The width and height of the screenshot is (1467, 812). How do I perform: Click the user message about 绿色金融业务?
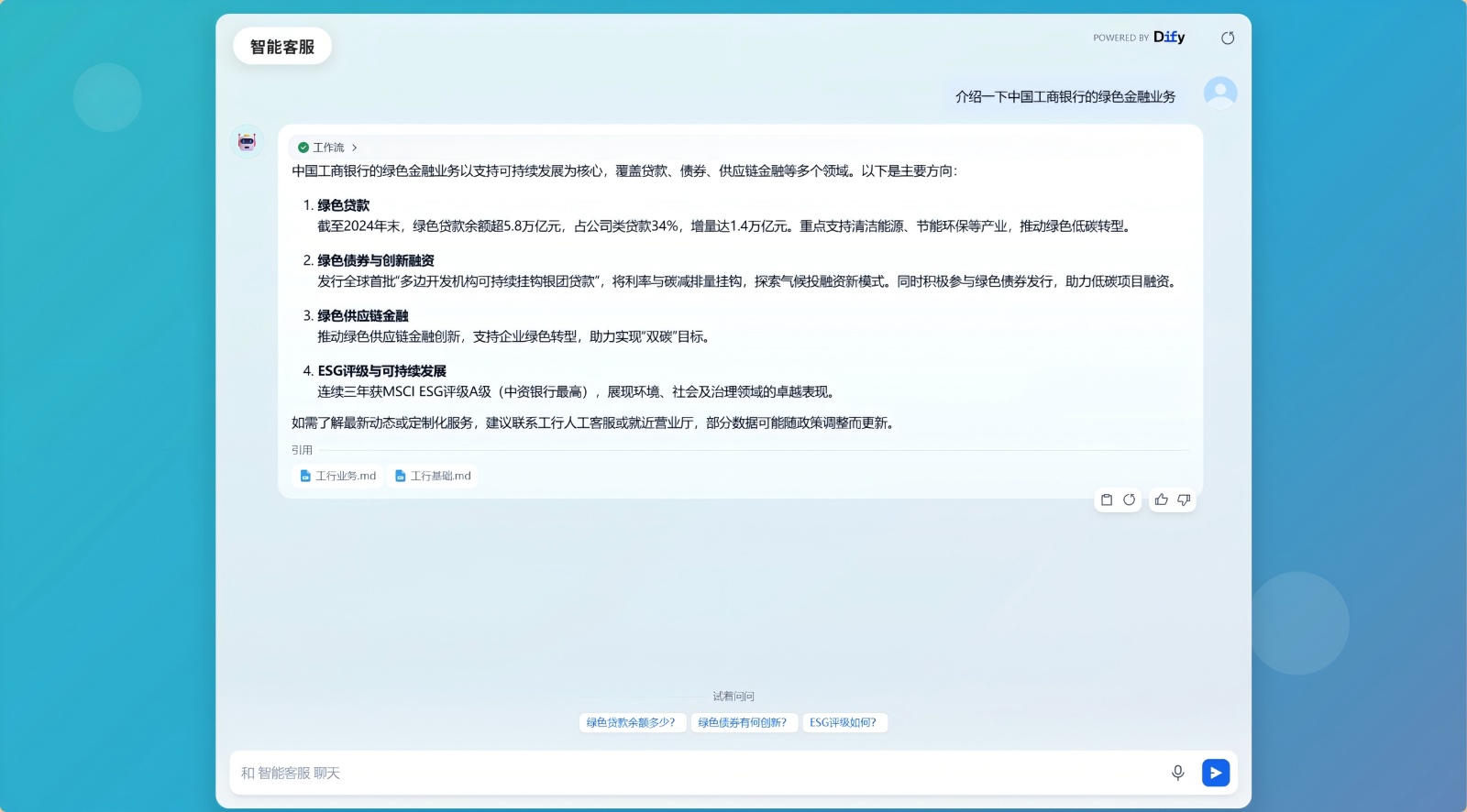tap(1065, 96)
